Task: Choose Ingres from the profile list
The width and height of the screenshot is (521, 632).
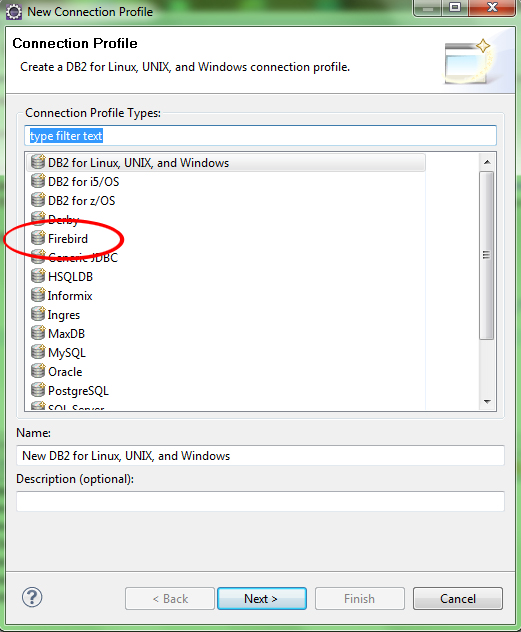Action: coord(64,315)
